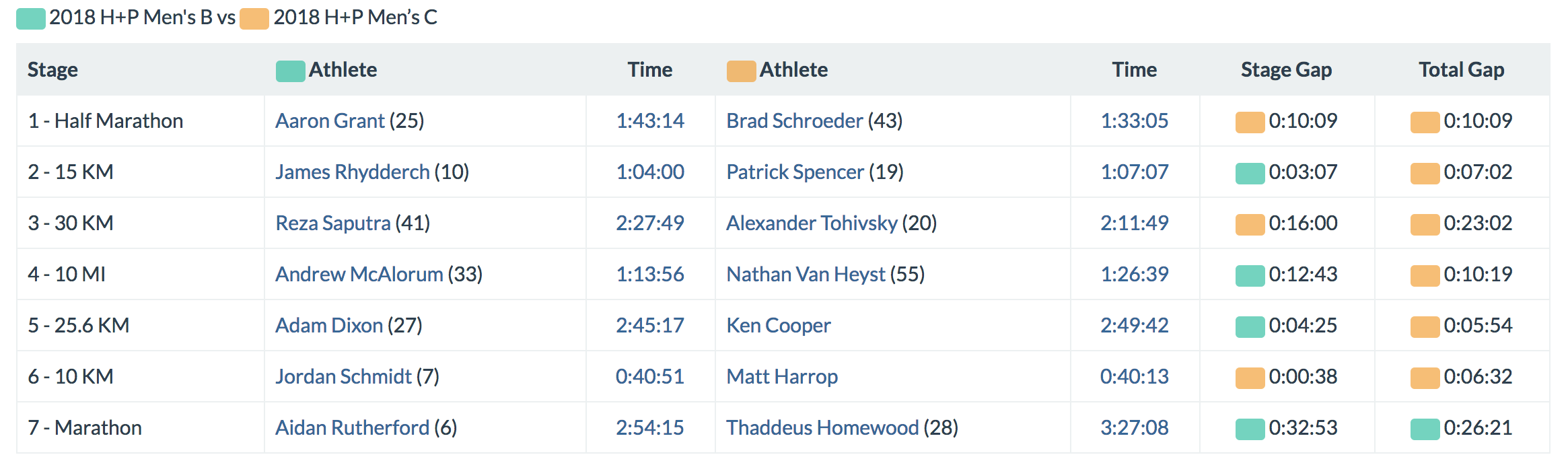Click Andrew McAlorum's name
Screen dimensions: 1568x459
pyautogui.click(x=359, y=275)
